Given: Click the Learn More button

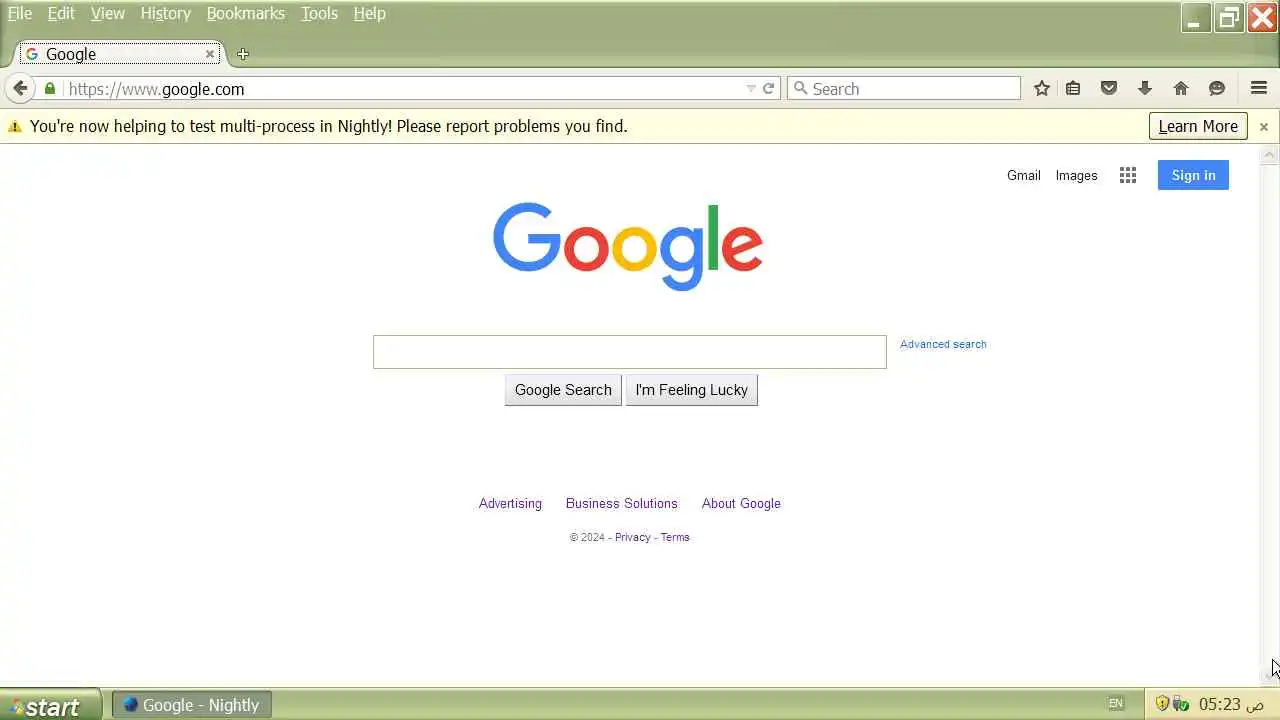Looking at the screenshot, I should tap(1198, 126).
